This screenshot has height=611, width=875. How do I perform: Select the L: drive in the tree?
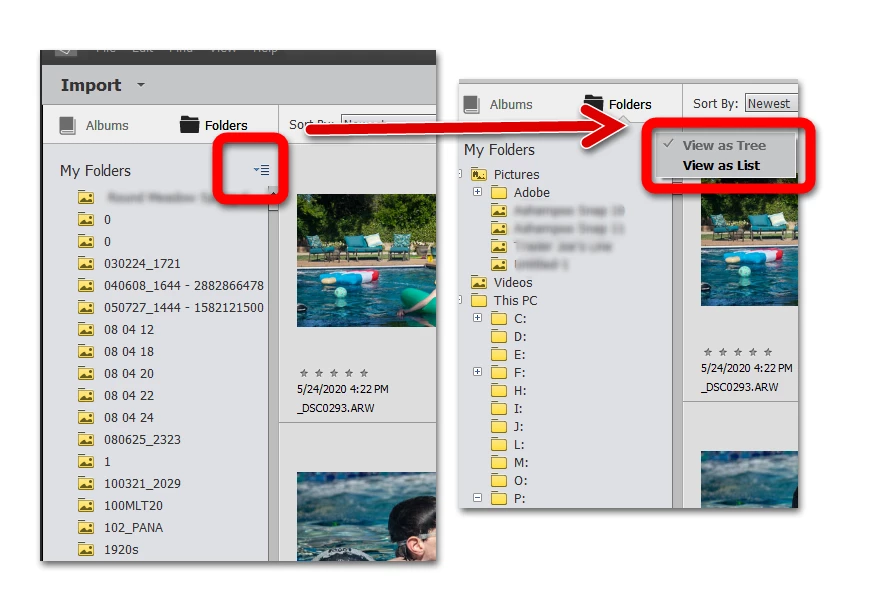pyautogui.click(x=519, y=445)
